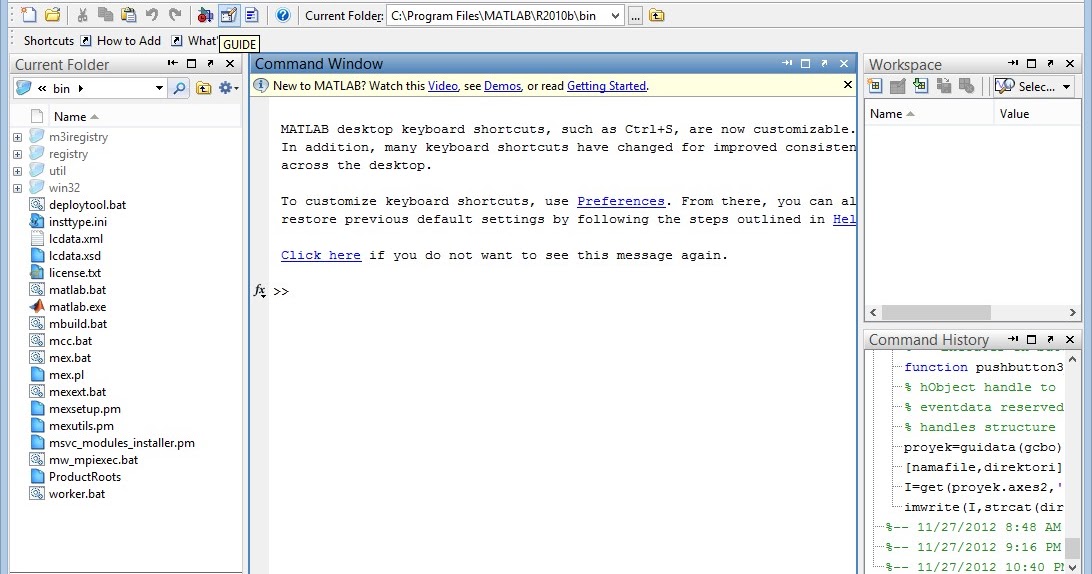This screenshot has width=1092, height=574.
Task: Click the Undo arrow icon
Action: (x=152, y=15)
